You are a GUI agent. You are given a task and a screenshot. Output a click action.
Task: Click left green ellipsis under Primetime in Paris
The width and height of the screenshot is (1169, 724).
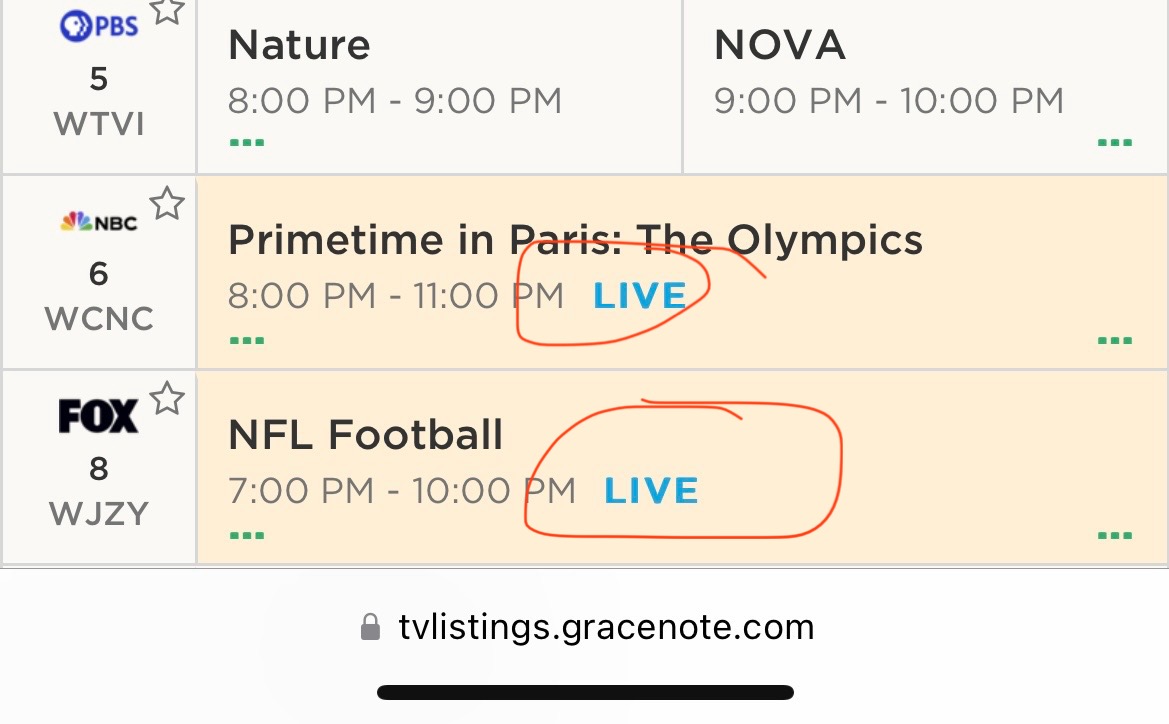246,340
